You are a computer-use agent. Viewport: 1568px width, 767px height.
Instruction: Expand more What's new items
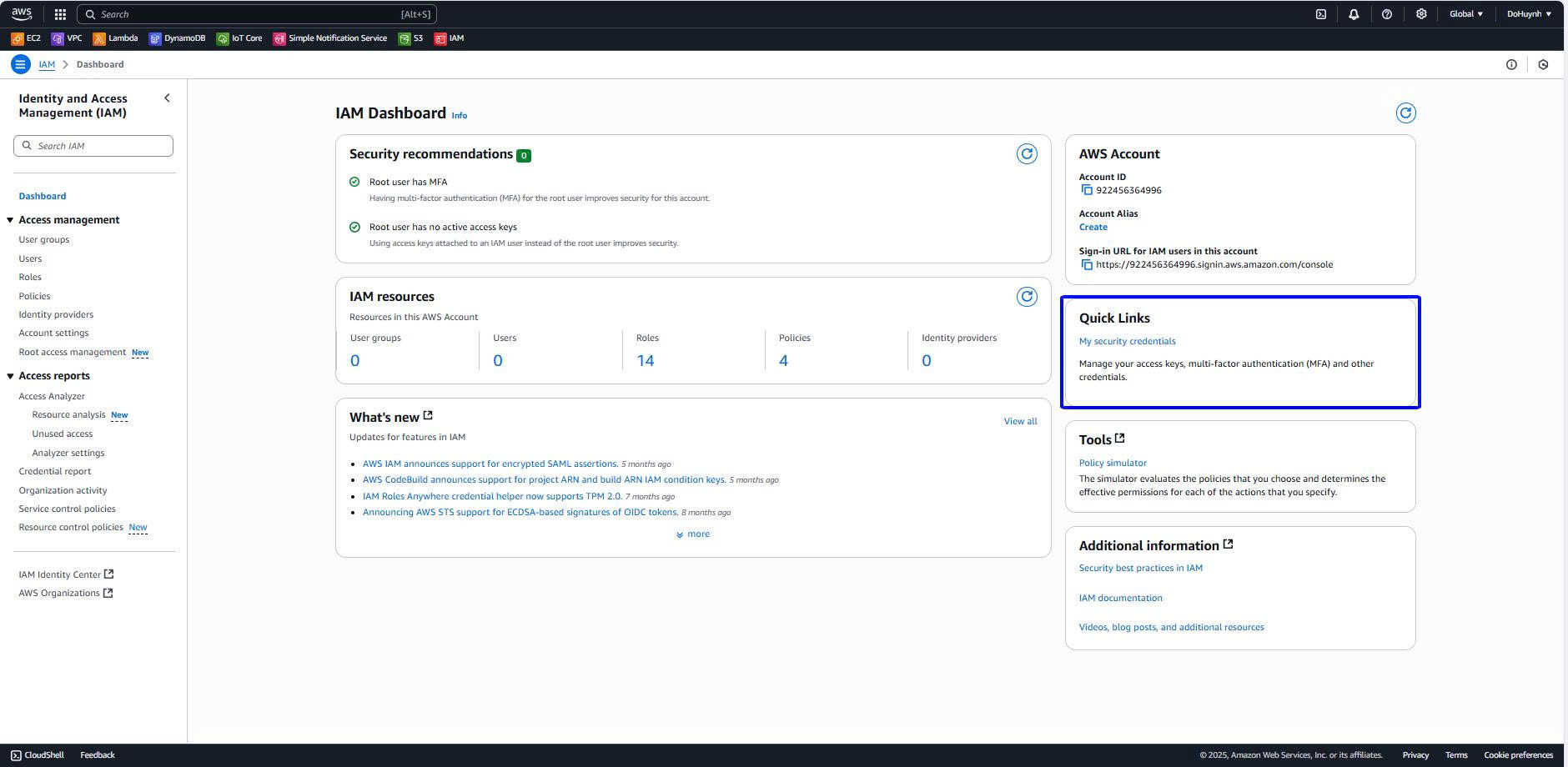tap(693, 534)
